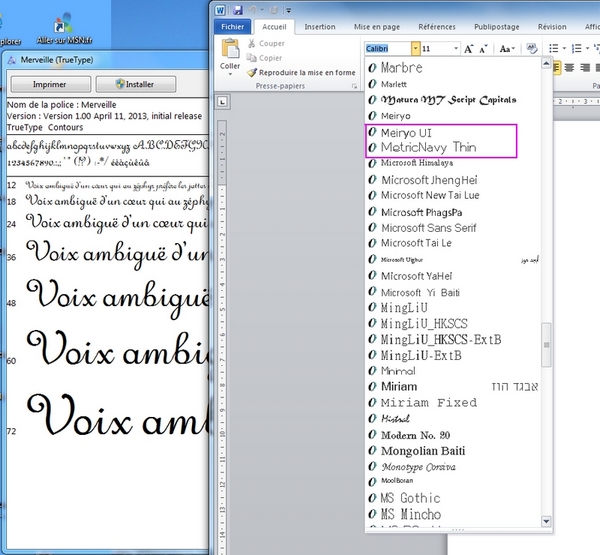Save the document via quick access toolbar
The height and width of the screenshot is (555, 600).
tap(238, 10)
